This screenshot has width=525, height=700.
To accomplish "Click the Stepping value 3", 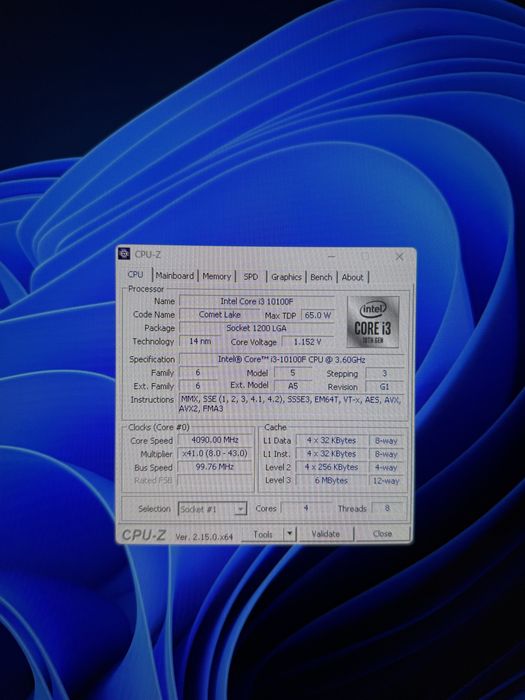I will tap(384, 373).
